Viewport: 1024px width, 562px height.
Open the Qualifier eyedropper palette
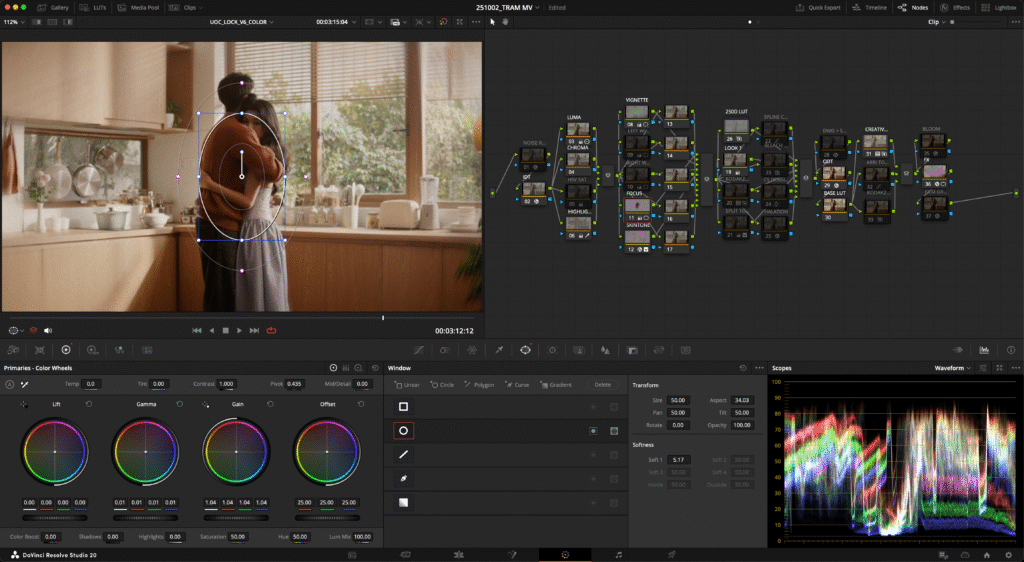(x=497, y=350)
